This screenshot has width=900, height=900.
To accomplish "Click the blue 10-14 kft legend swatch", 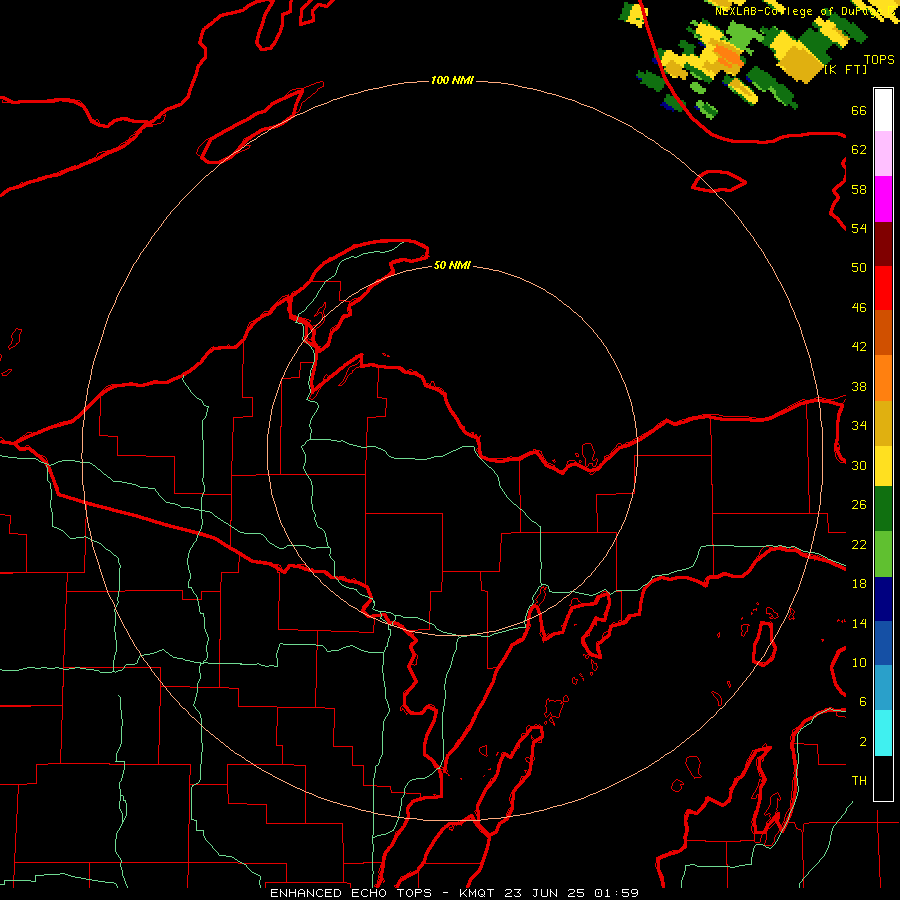I will (883, 643).
